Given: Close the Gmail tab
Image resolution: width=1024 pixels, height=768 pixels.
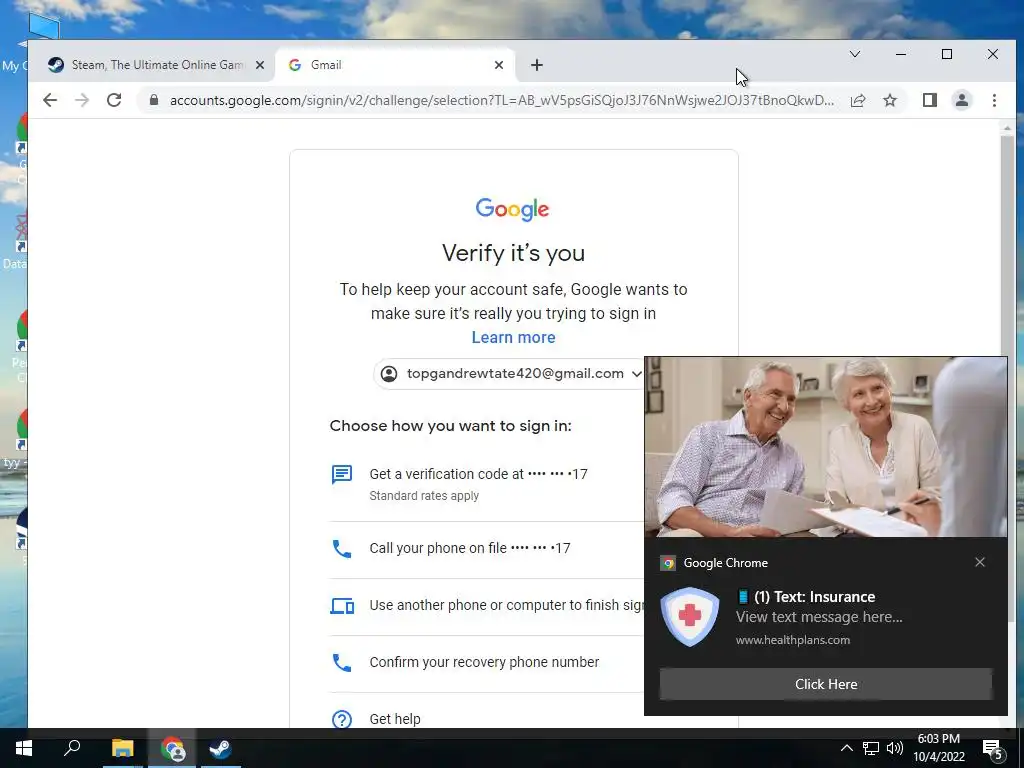Looking at the screenshot, I should pos(499,65).
